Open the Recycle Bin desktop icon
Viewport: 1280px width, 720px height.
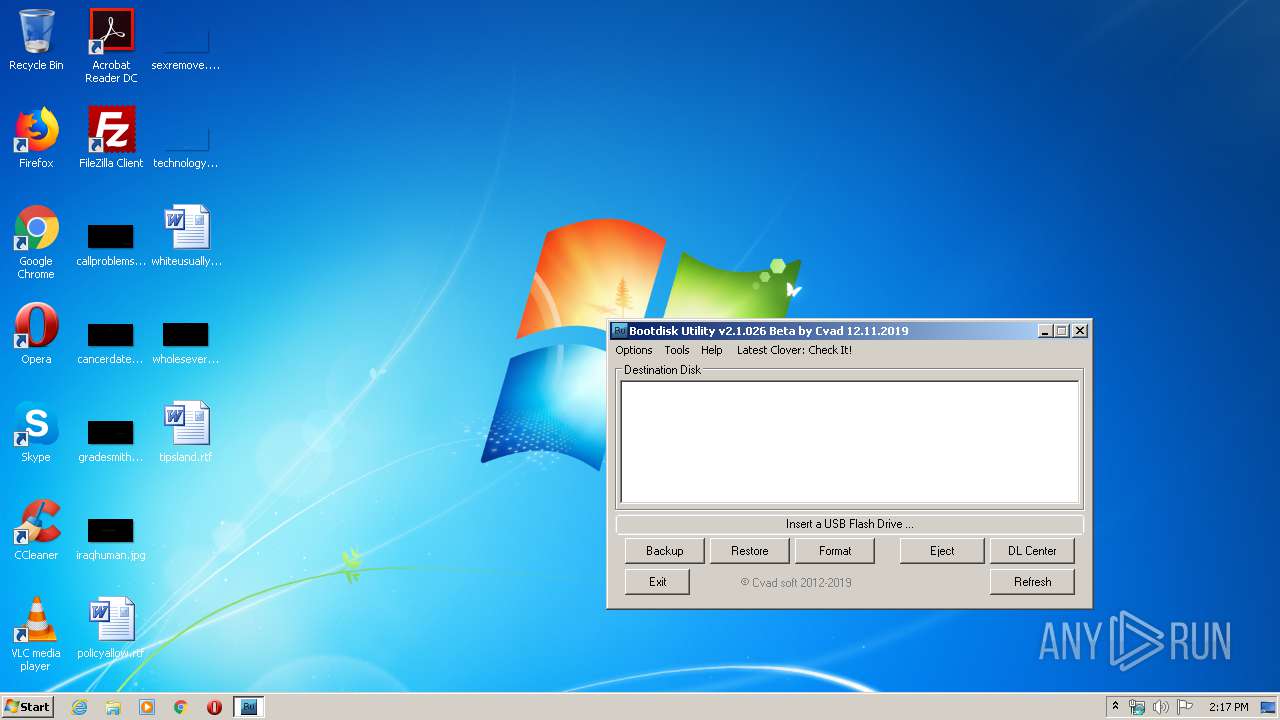36,40
